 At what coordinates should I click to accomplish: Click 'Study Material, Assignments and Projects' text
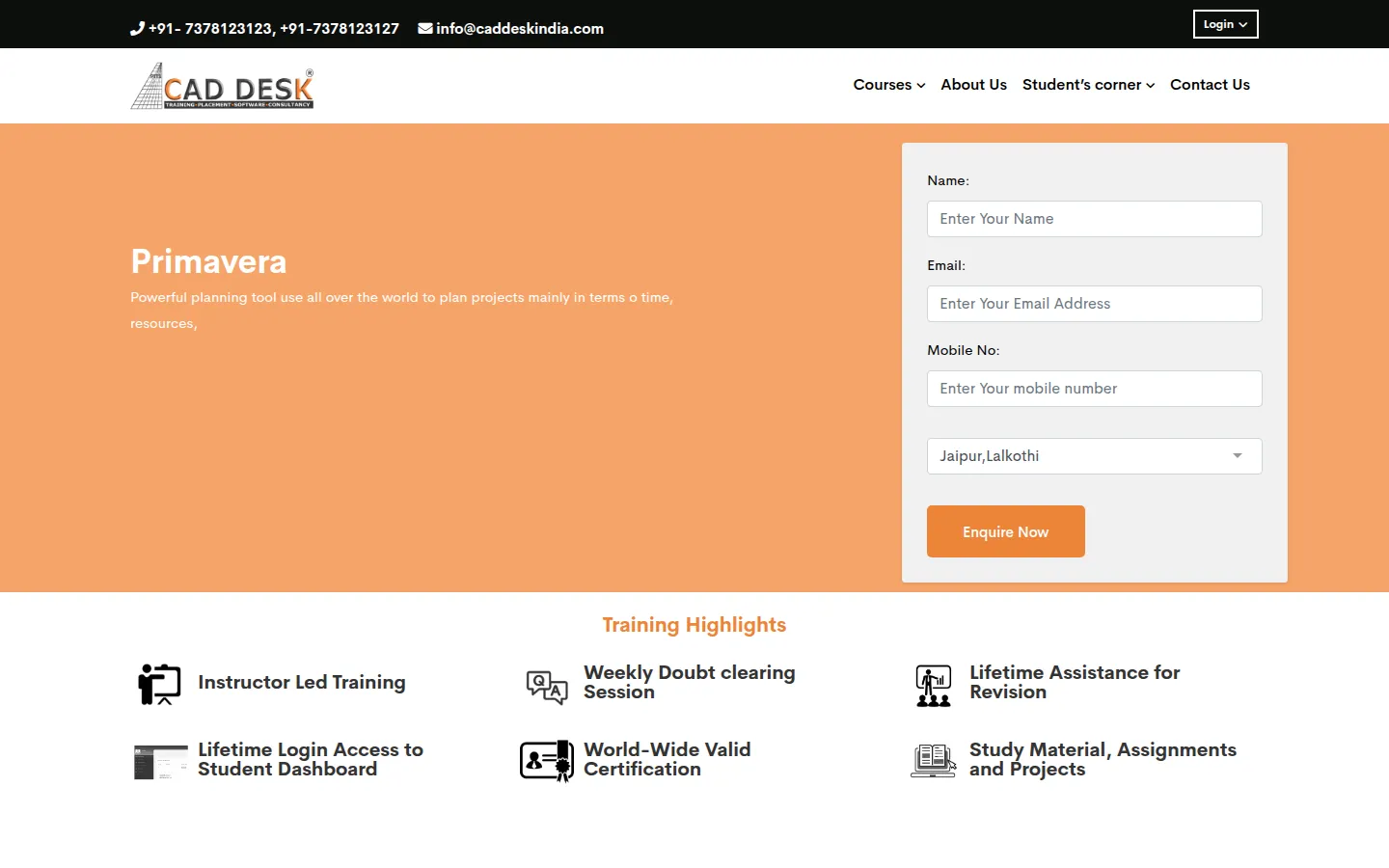1103,760
